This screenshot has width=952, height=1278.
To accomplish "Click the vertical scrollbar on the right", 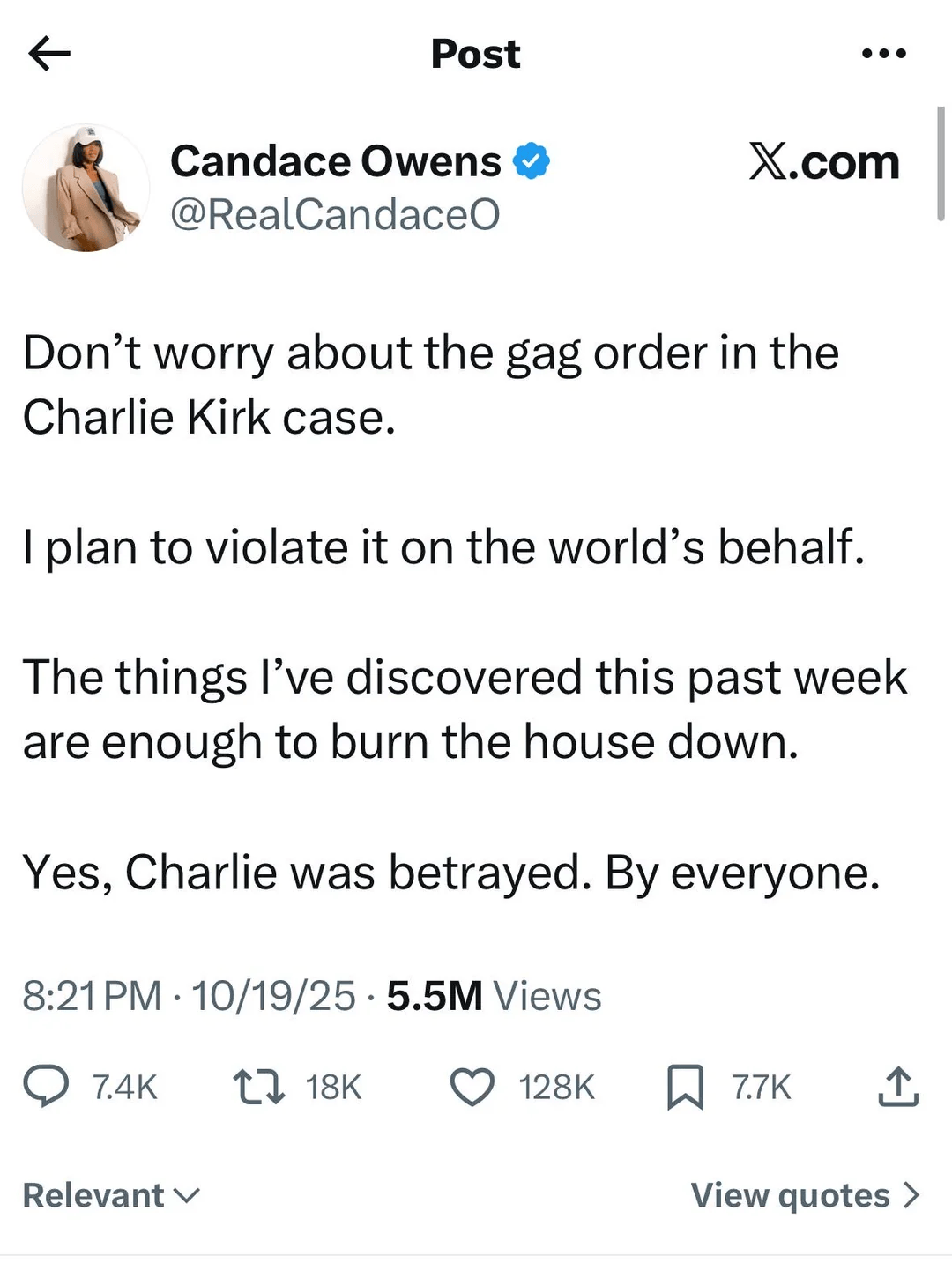I will click(x=941, y=163).
